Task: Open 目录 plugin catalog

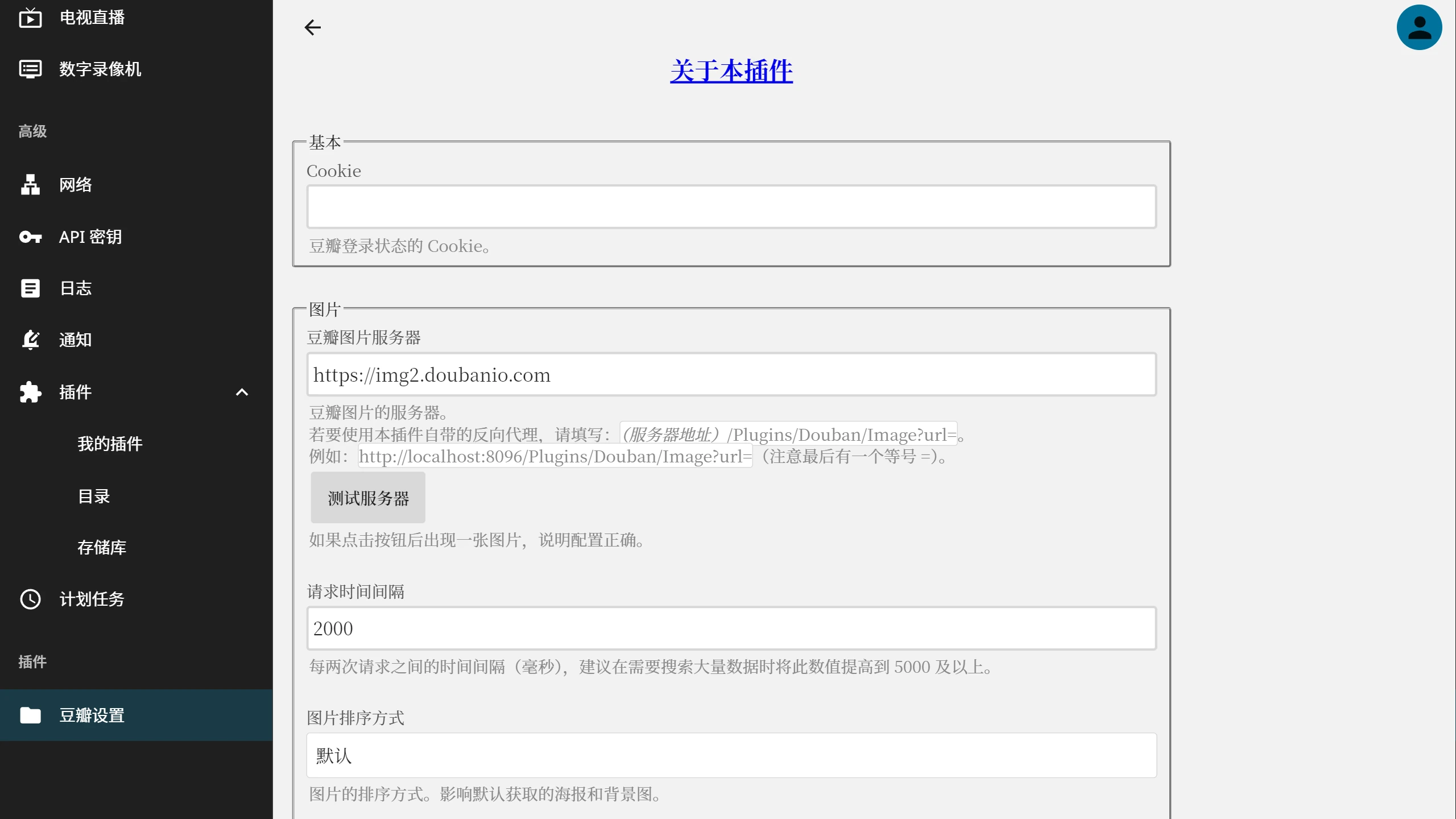Action: click(x=136, y=496)
